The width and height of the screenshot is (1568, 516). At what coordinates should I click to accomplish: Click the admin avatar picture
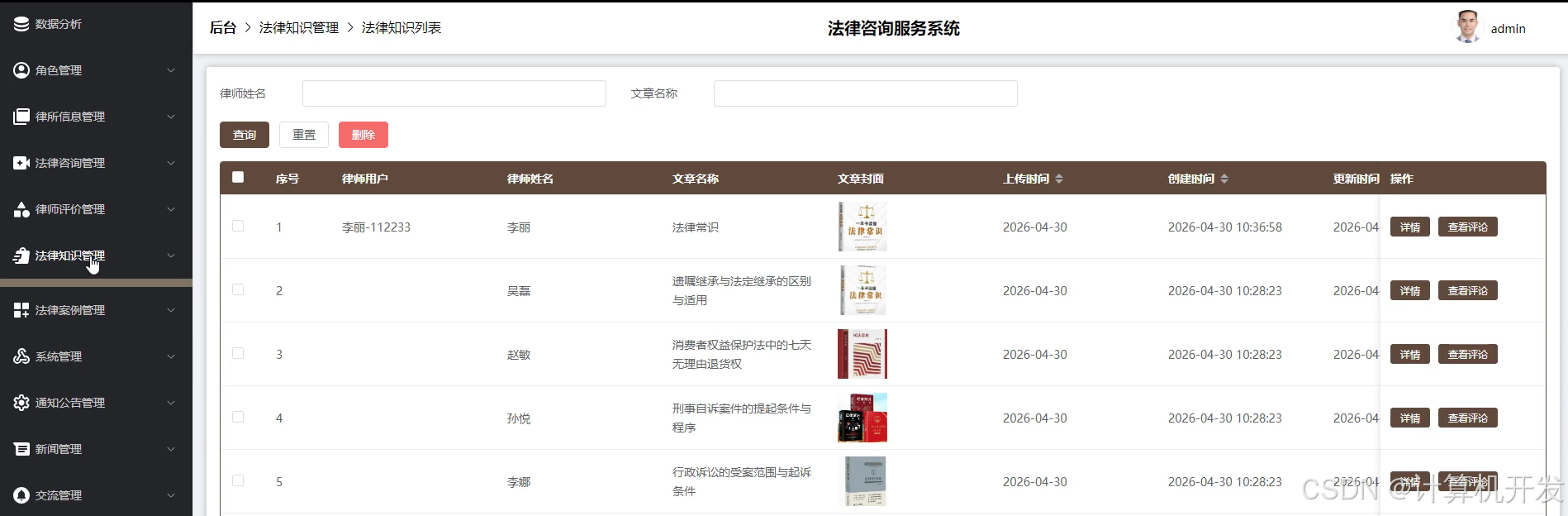pyautogui.click(x=1467, y=27)
